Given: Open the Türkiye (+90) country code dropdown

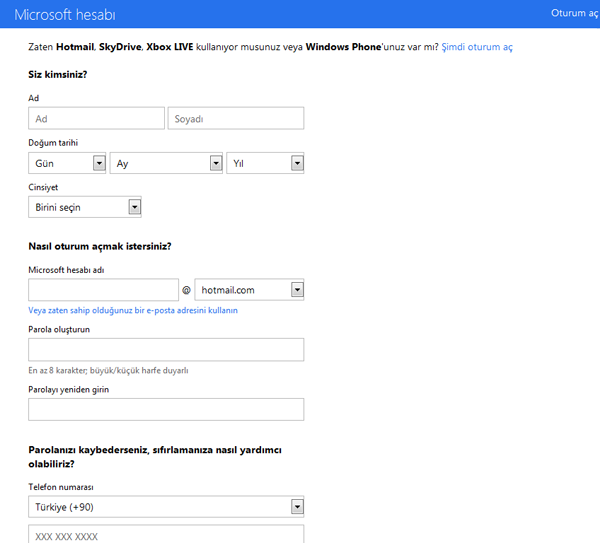Looking at the screenshot, I should coord(166,507).
